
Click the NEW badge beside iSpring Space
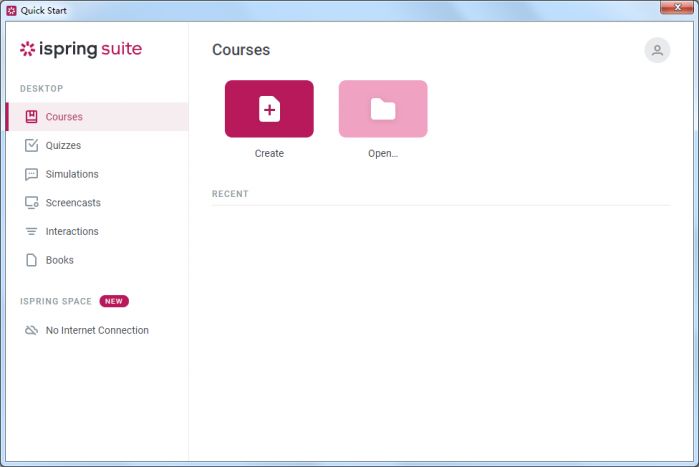coord(114,301)
